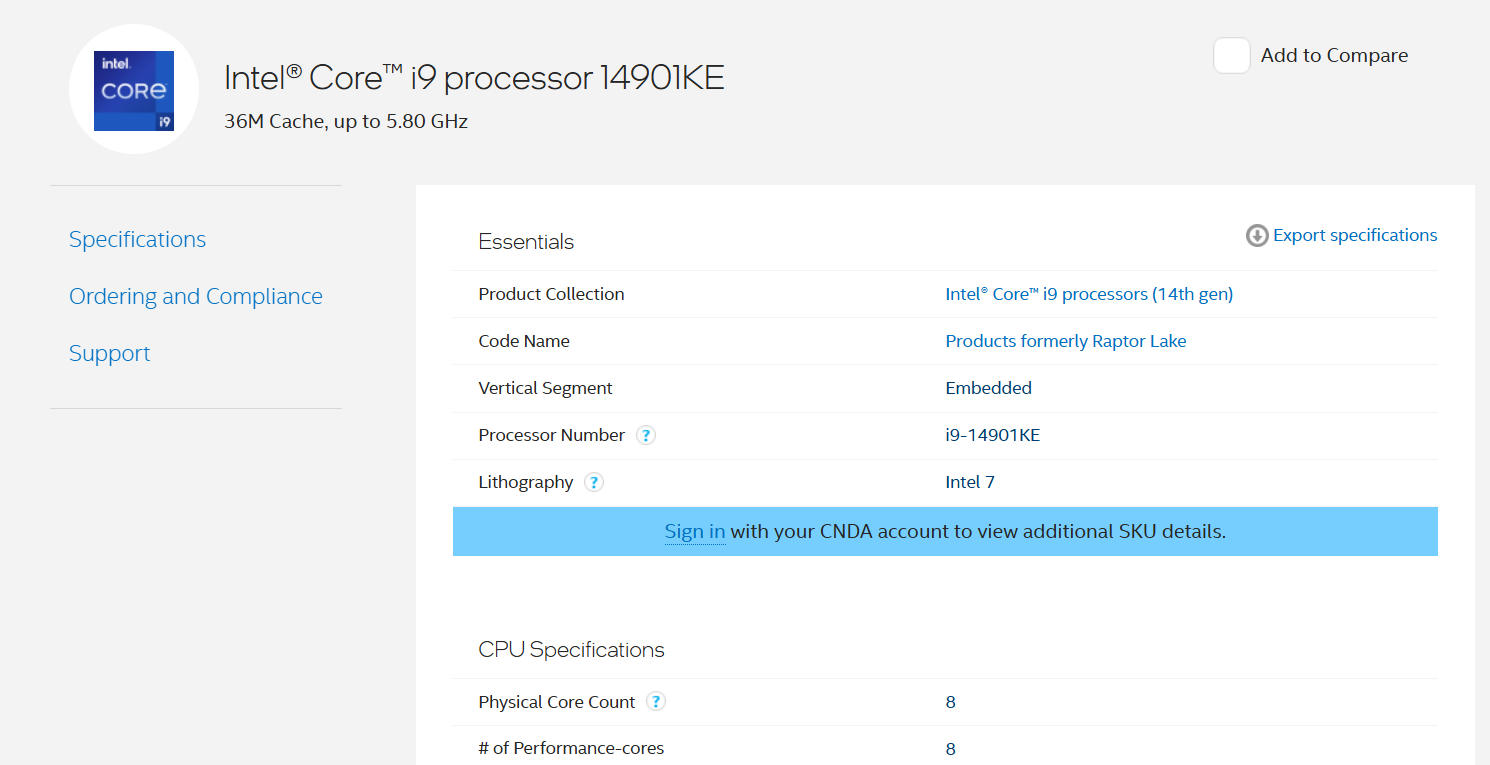Click the Export specifications text link

pos(1355,235)
